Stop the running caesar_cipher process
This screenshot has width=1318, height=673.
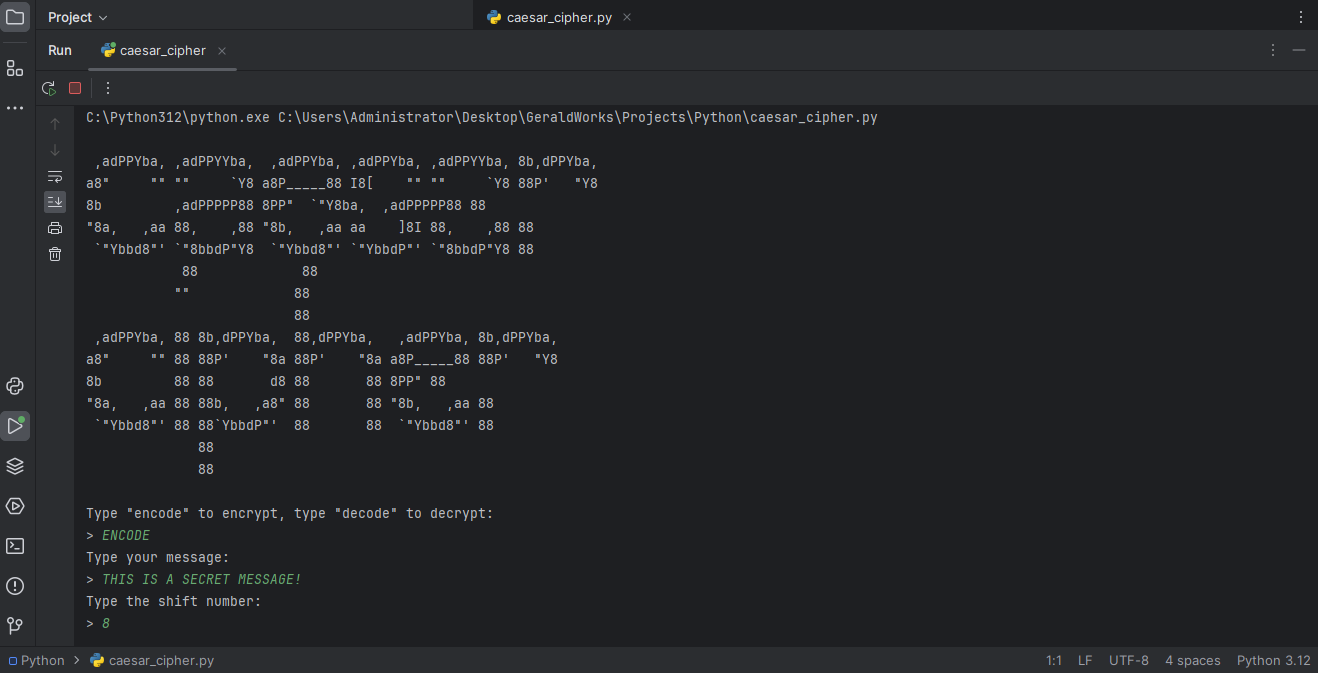pos(75,88)
